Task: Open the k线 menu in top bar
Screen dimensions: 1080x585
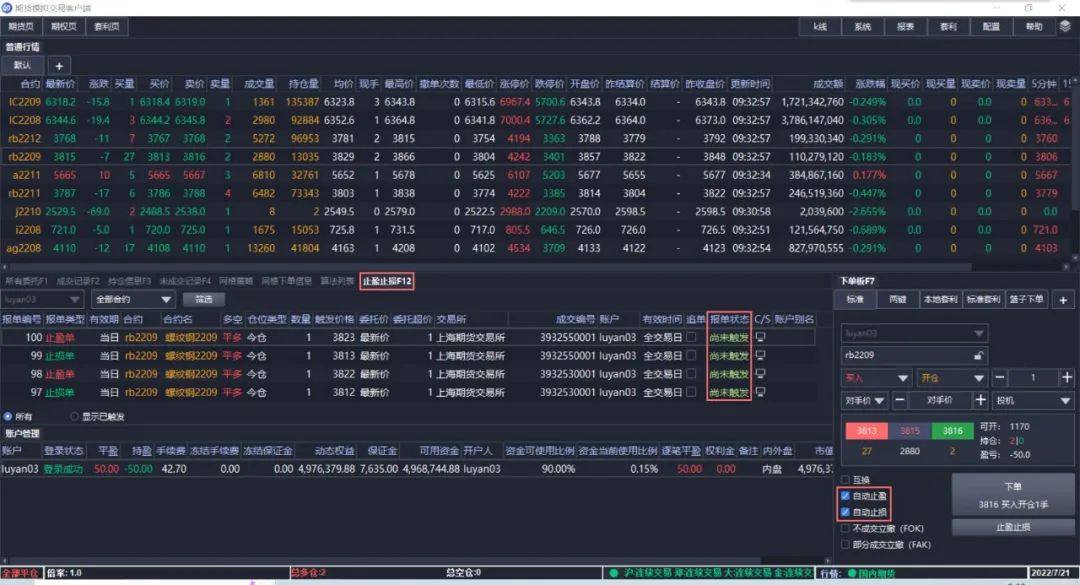Action: click(x=819, y=27)
